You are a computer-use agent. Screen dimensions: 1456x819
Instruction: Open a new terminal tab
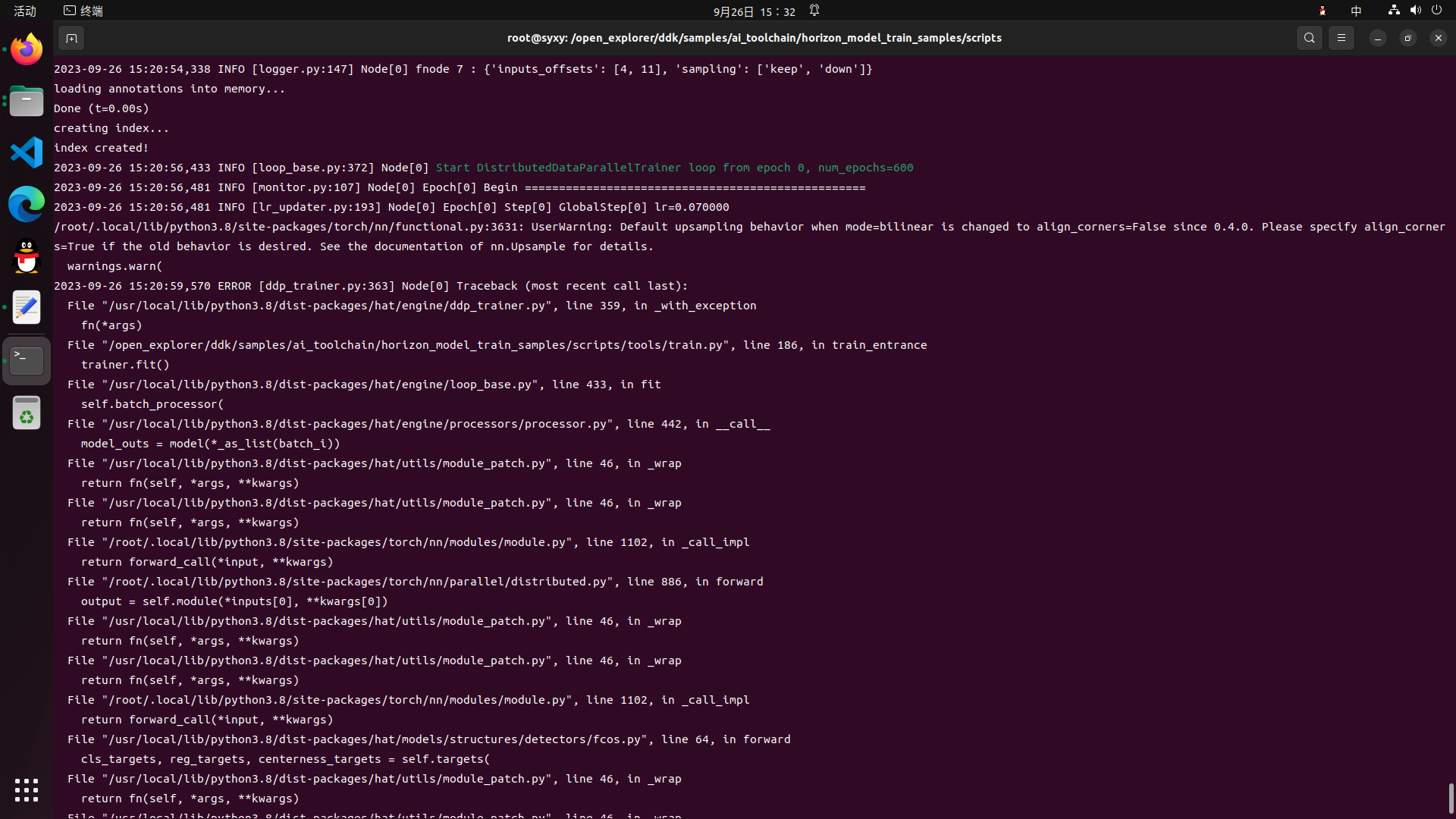click(x=71, y=38)
